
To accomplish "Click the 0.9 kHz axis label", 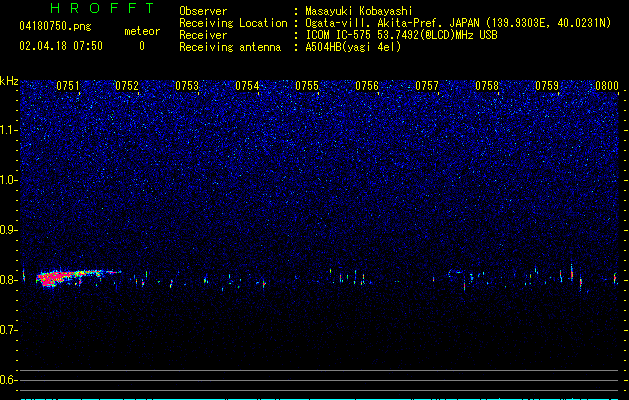I will pyautogui.click(x=8, y=230).
